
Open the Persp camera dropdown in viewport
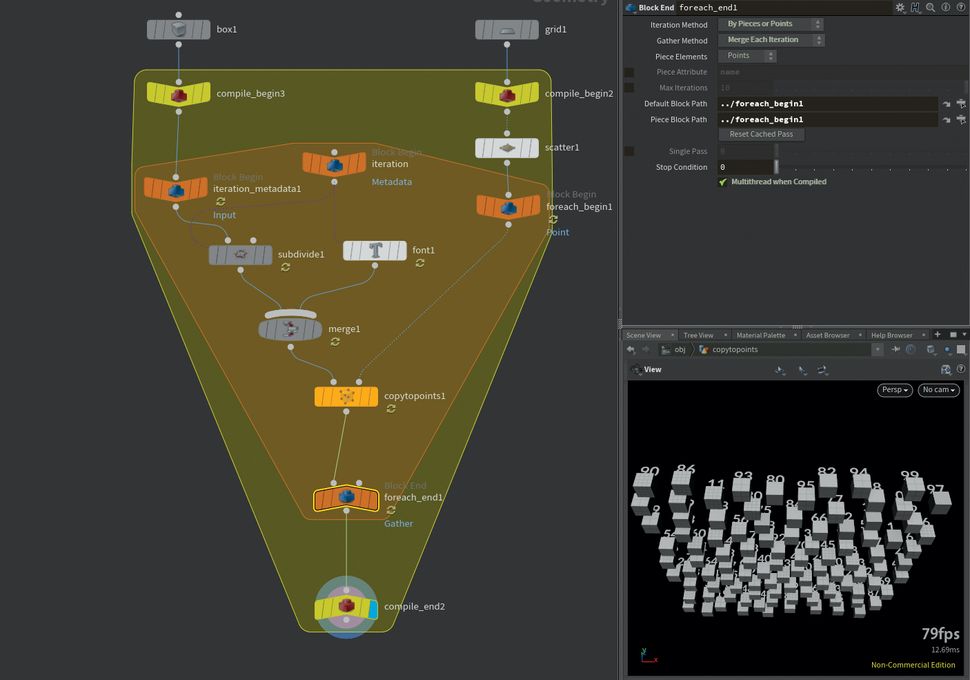click(x=894, y=390)
